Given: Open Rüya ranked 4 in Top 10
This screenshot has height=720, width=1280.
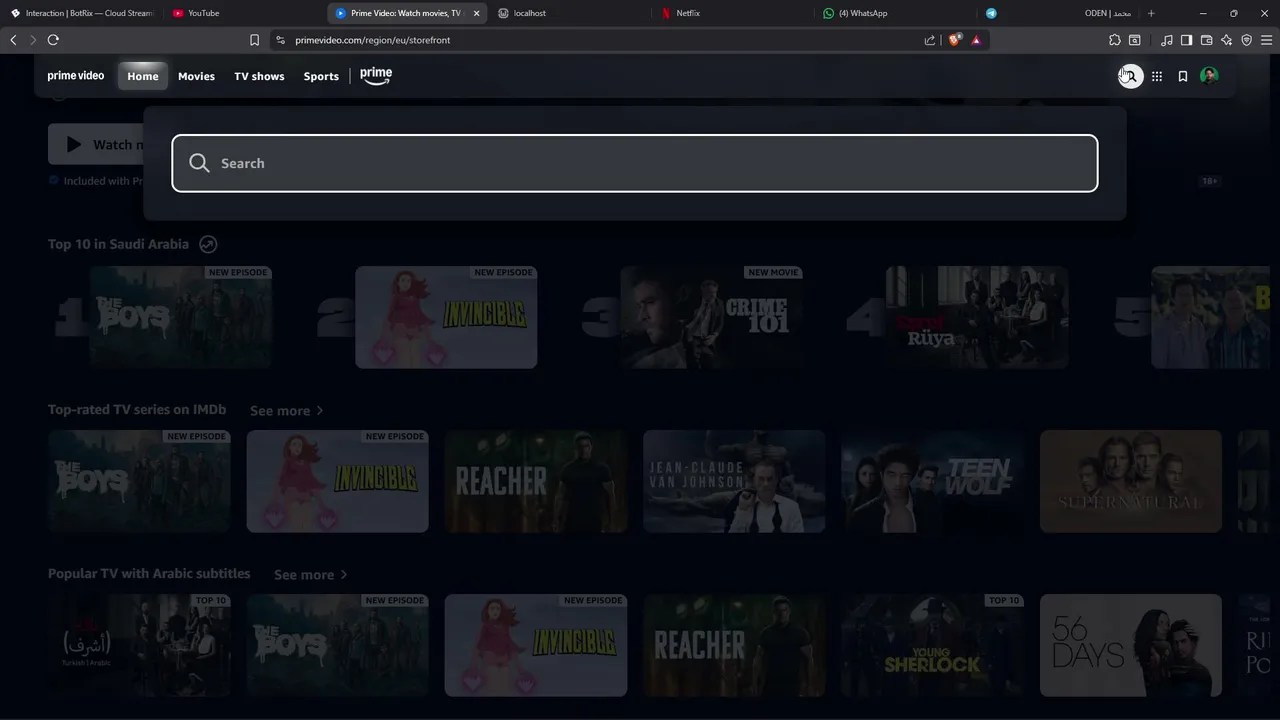Looking at the screenshot, I should [x=977, y=317].
